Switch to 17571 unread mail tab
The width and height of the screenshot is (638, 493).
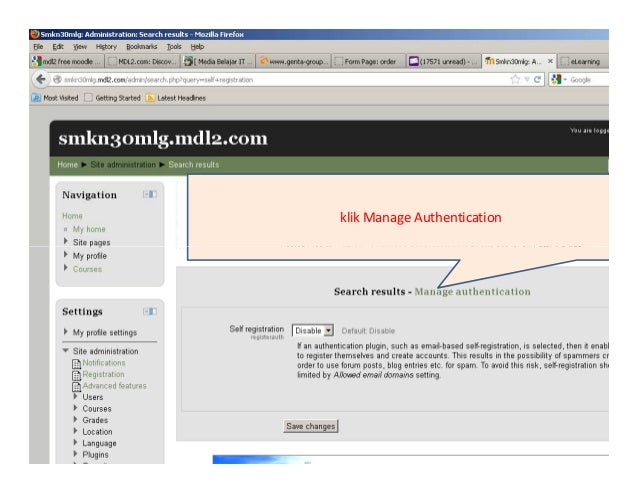click(444, 61)
